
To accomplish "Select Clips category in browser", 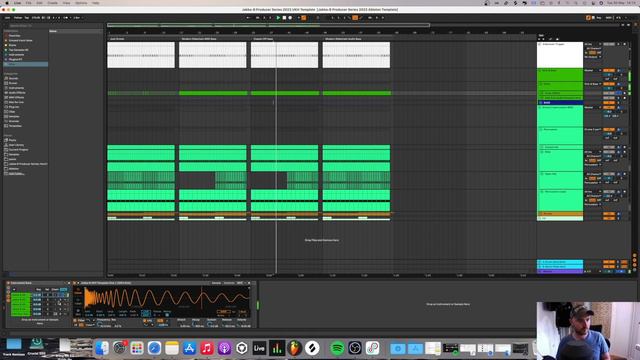I will pos(12,112).
